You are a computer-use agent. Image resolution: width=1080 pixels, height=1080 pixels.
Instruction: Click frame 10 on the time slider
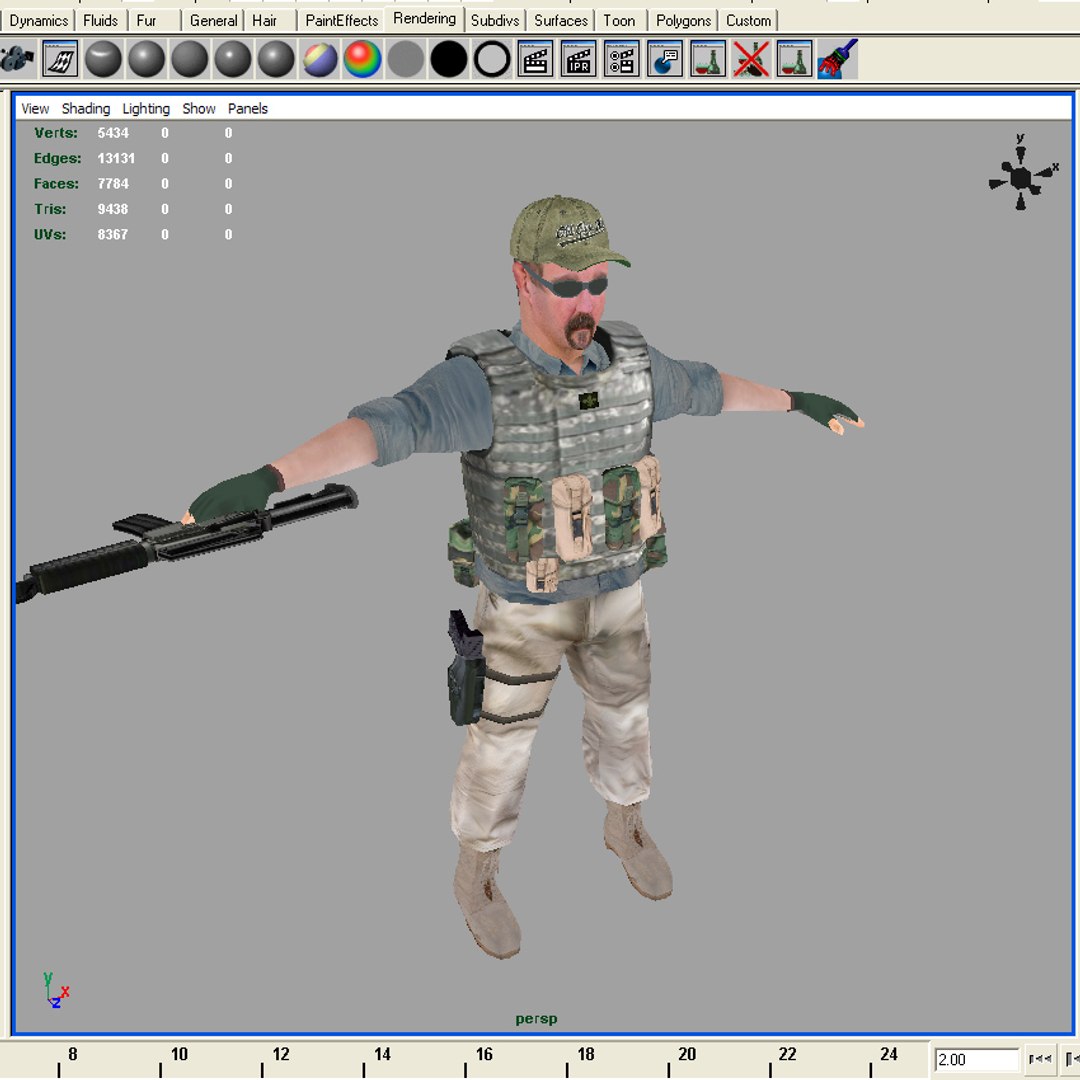tap(178, 1055)
